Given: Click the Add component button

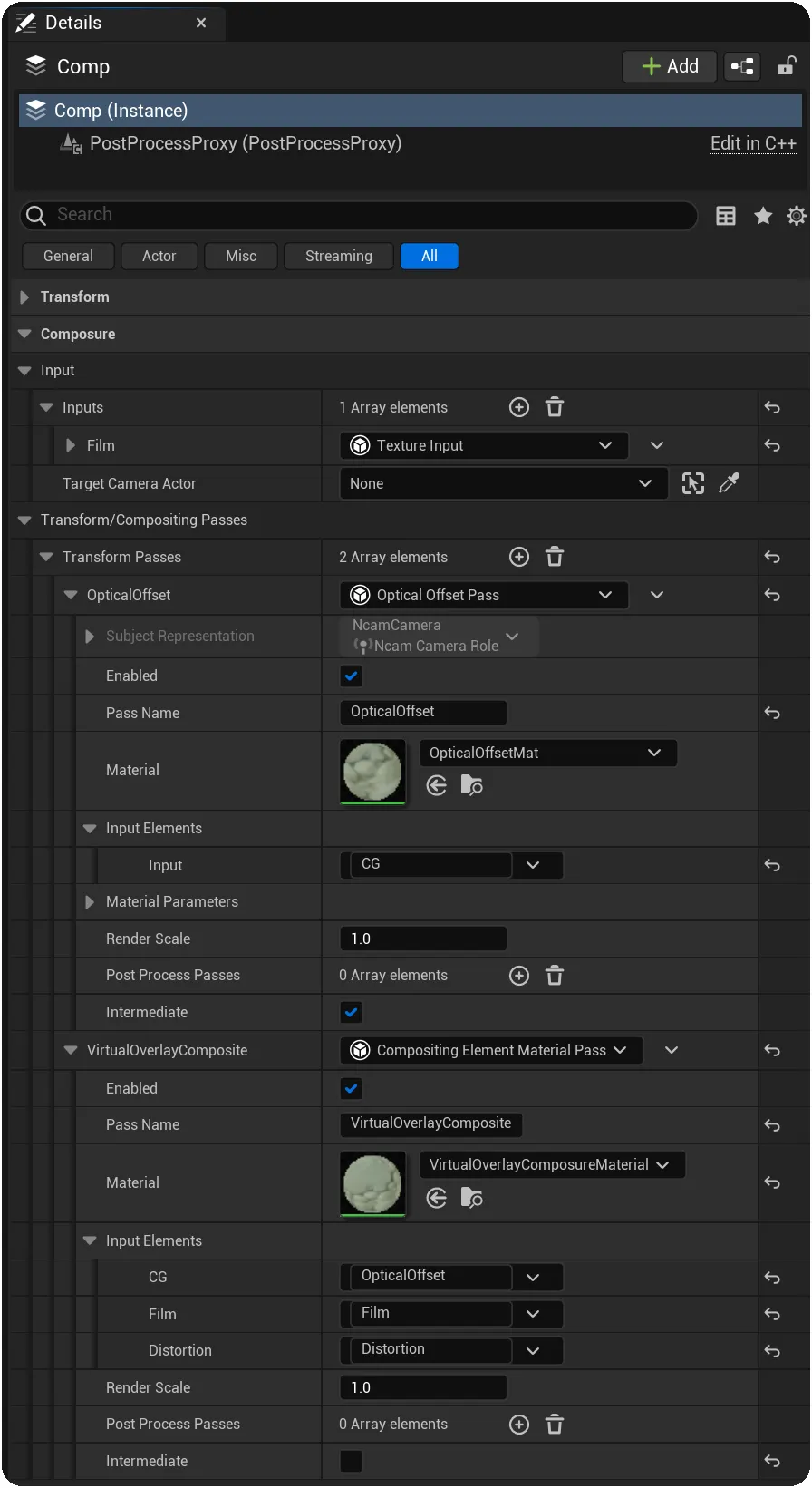Looking at the screenshot, I should (x=670, y=66).
